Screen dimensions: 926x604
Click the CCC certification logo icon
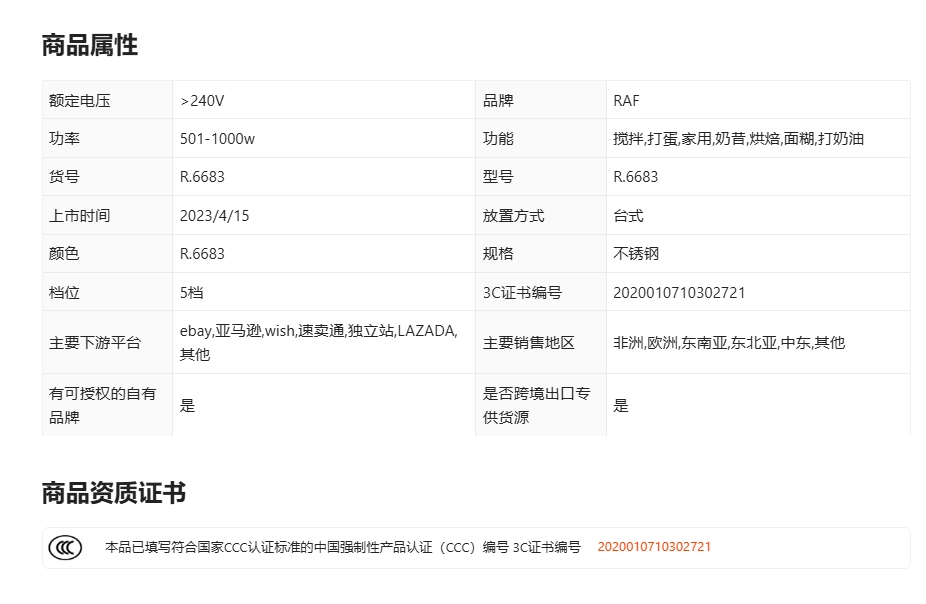[65, 547]
